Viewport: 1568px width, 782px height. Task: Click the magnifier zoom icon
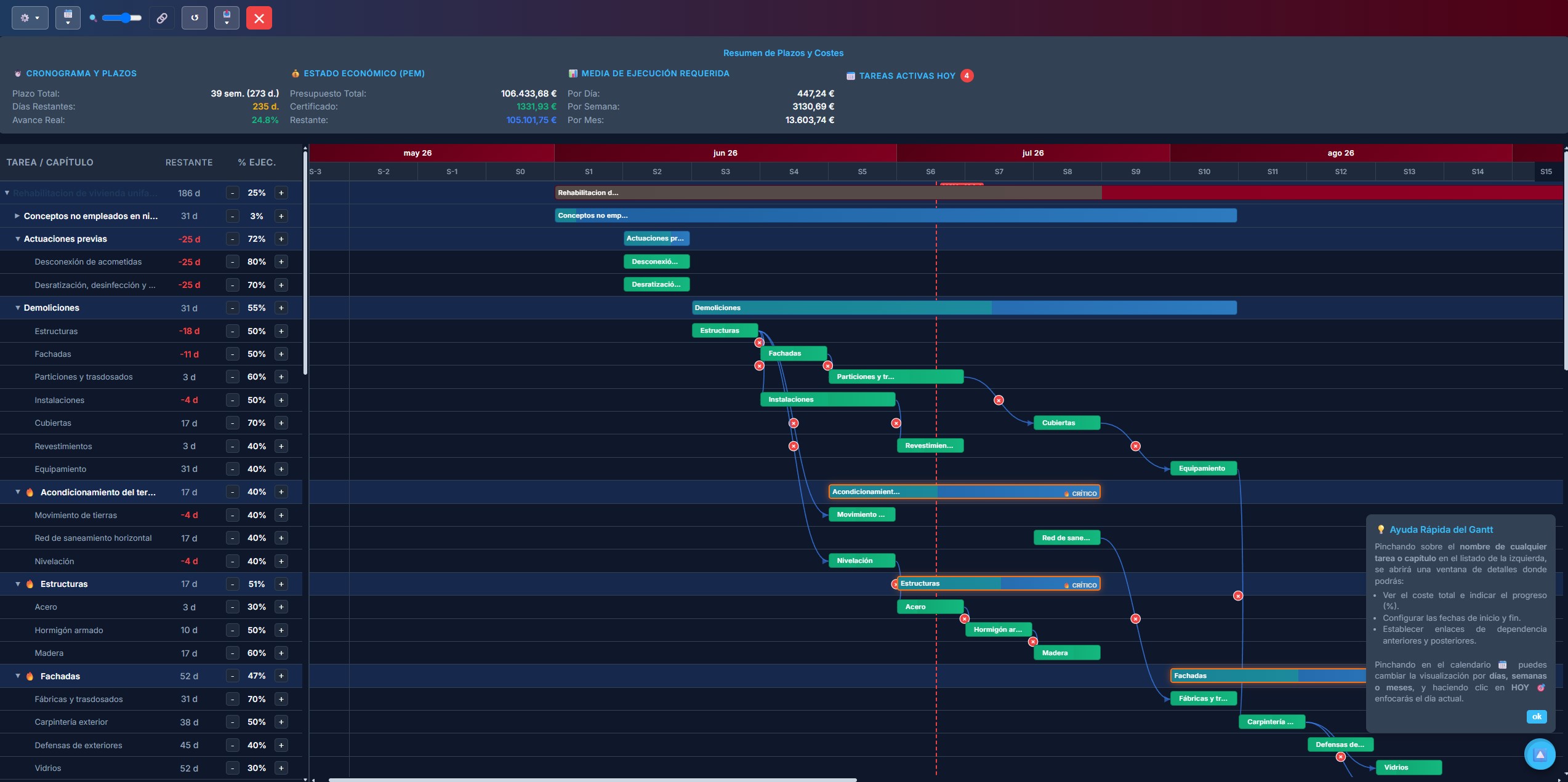(93, 18)
